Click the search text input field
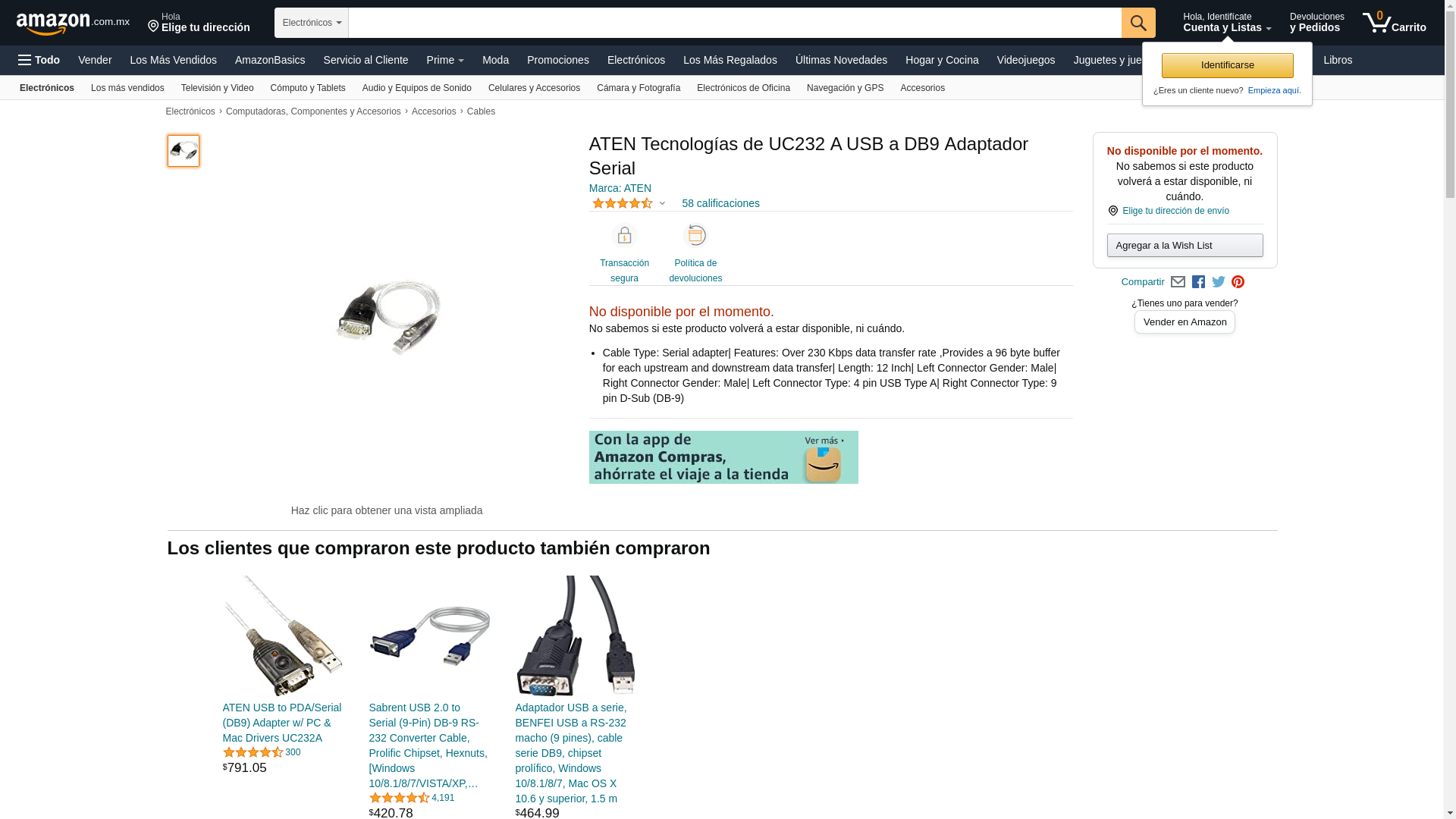This screenshot has width=1456, height=819. tap(735, 23)
